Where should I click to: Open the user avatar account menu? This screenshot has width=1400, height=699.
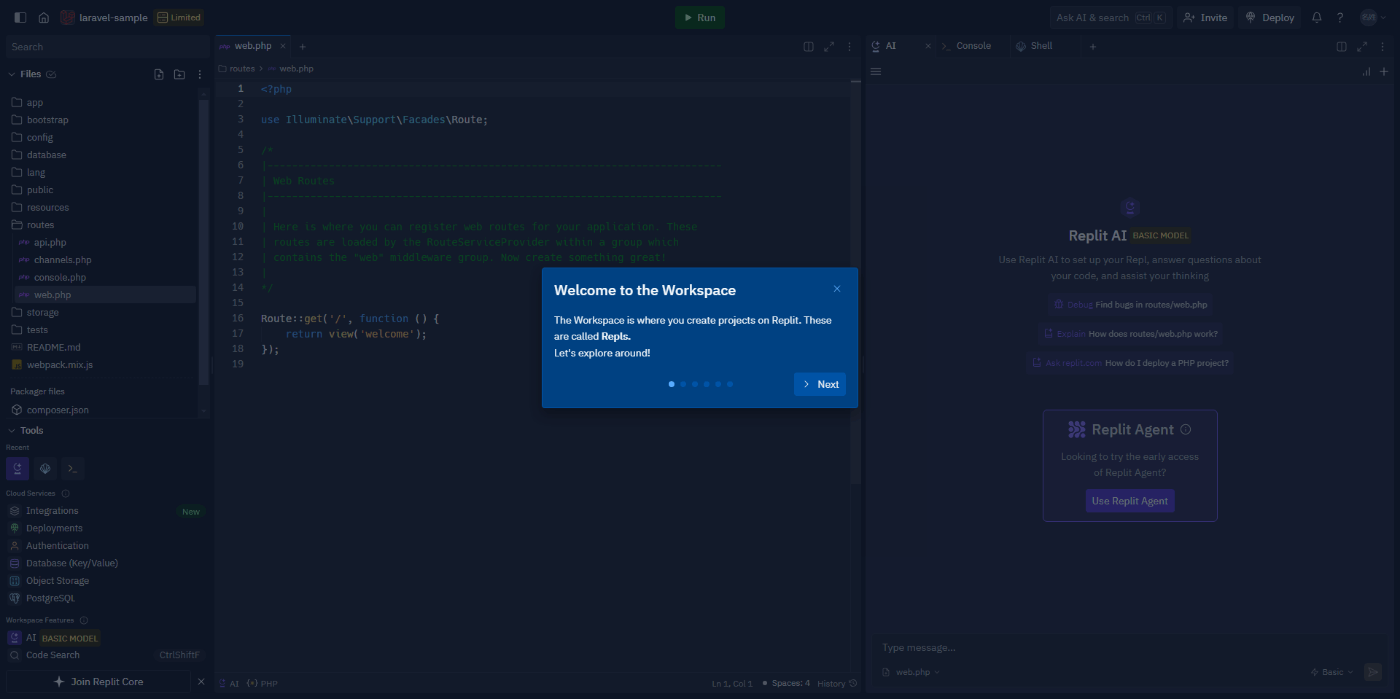[x=1372, y=17]
